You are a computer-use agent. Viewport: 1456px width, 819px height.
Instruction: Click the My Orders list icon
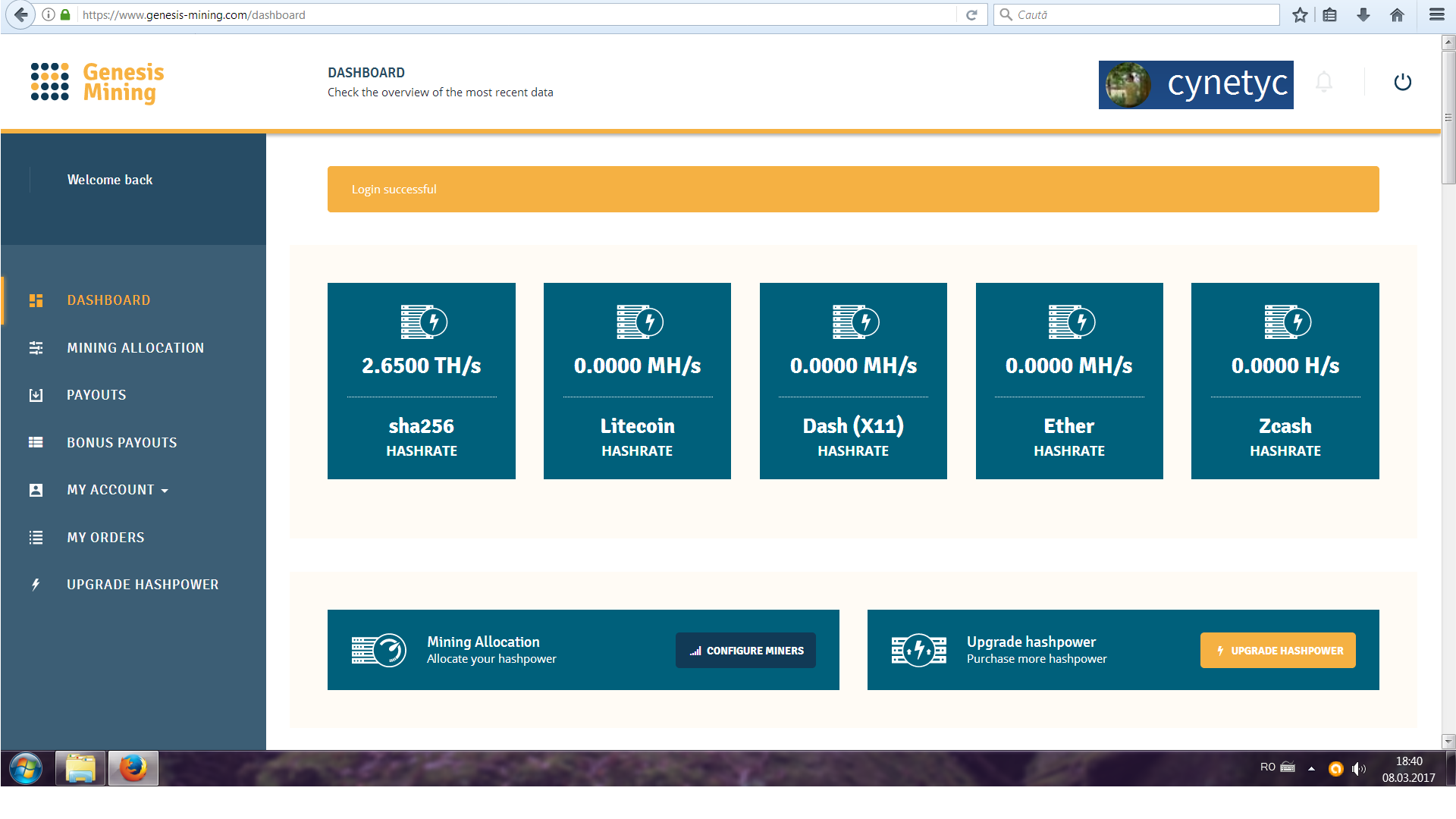point(36,538)
